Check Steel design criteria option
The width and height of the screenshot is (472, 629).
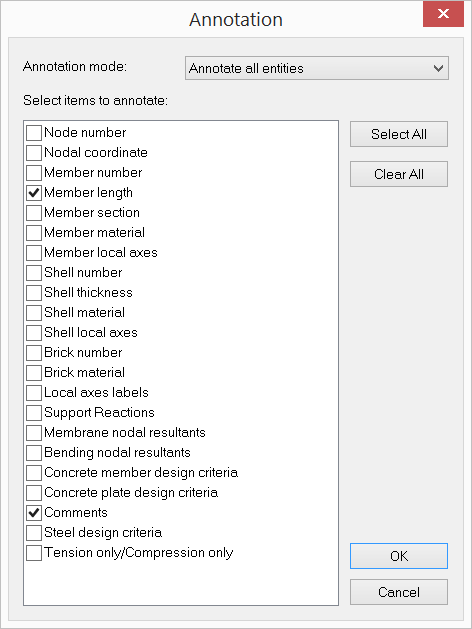(34, 533)
